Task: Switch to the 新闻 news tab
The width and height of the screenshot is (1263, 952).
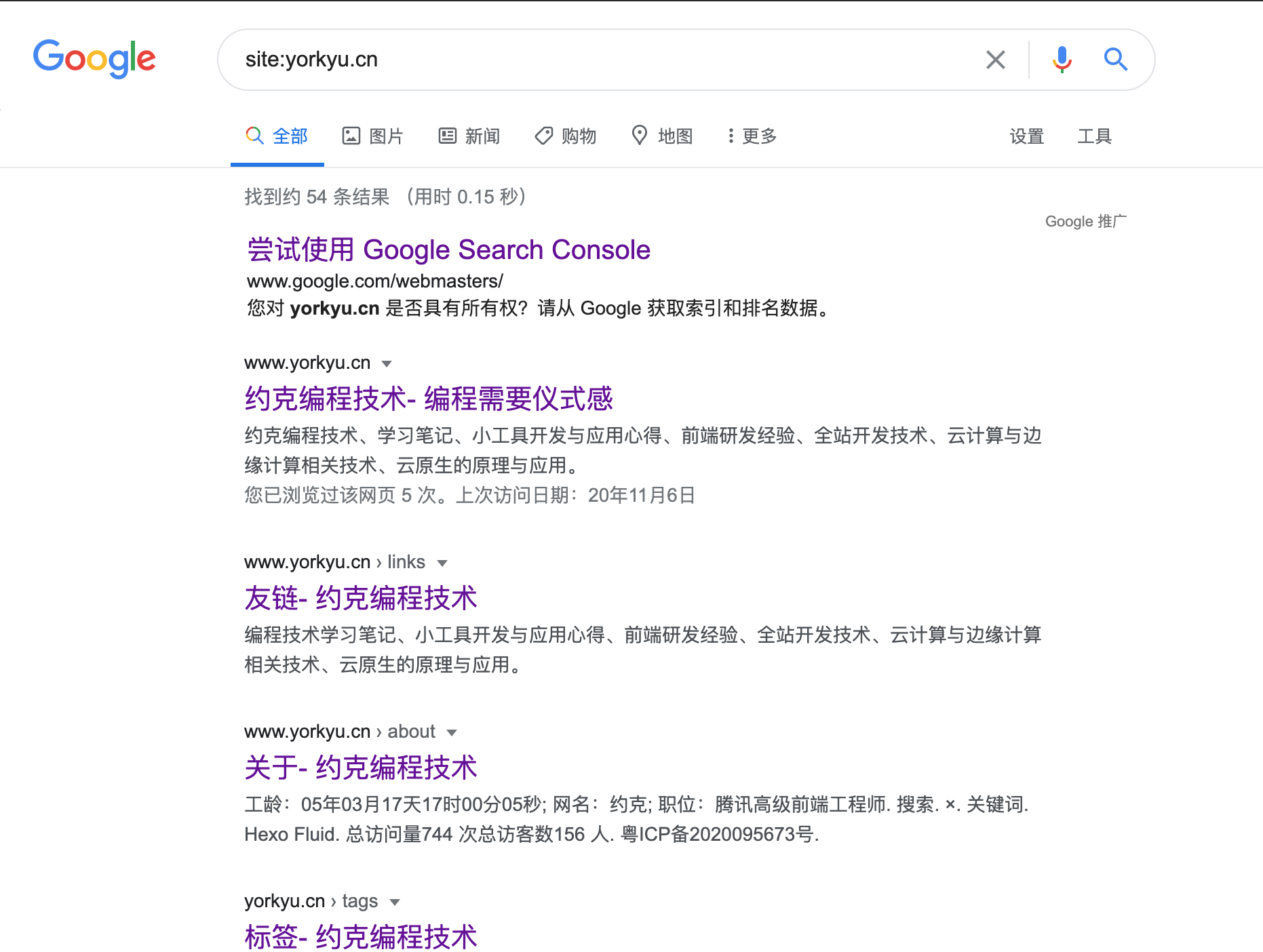Action: coord(469,136)
